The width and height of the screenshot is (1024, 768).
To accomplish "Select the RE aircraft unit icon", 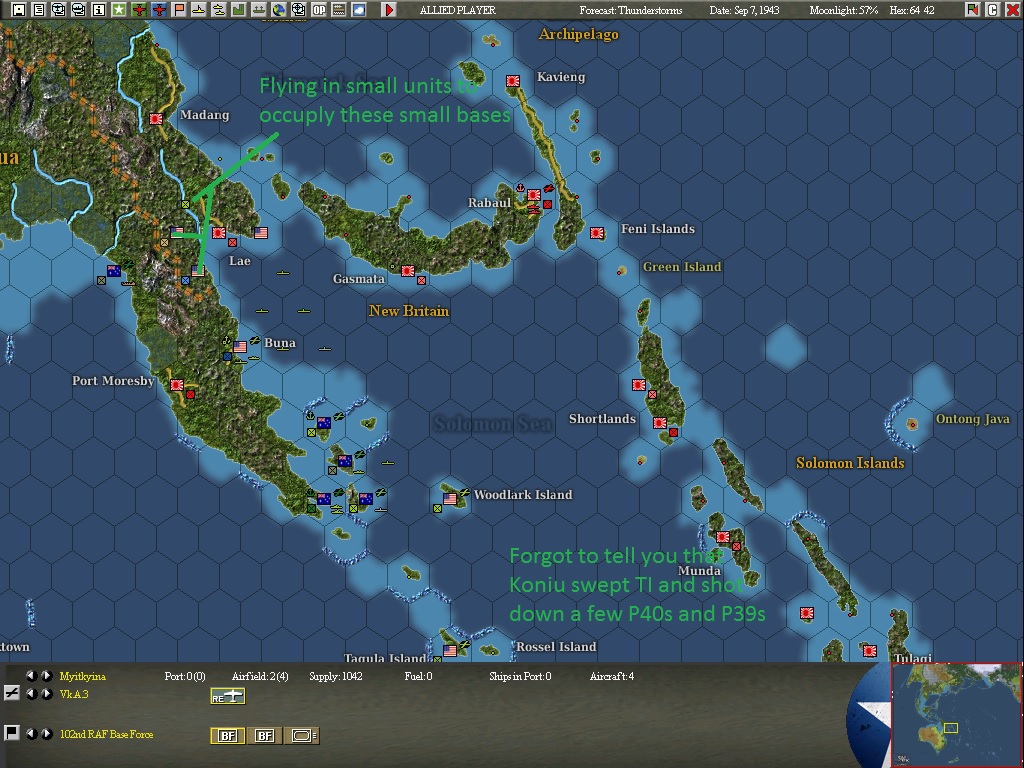I will (x=227, y=696).
